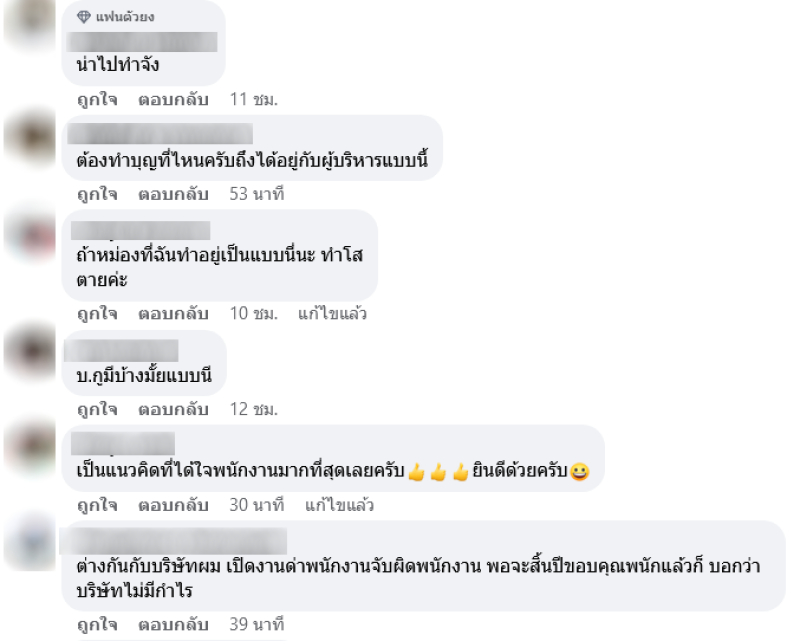
Task: Like the comment posted 12 ชม. ago
Action: point(97,409)
